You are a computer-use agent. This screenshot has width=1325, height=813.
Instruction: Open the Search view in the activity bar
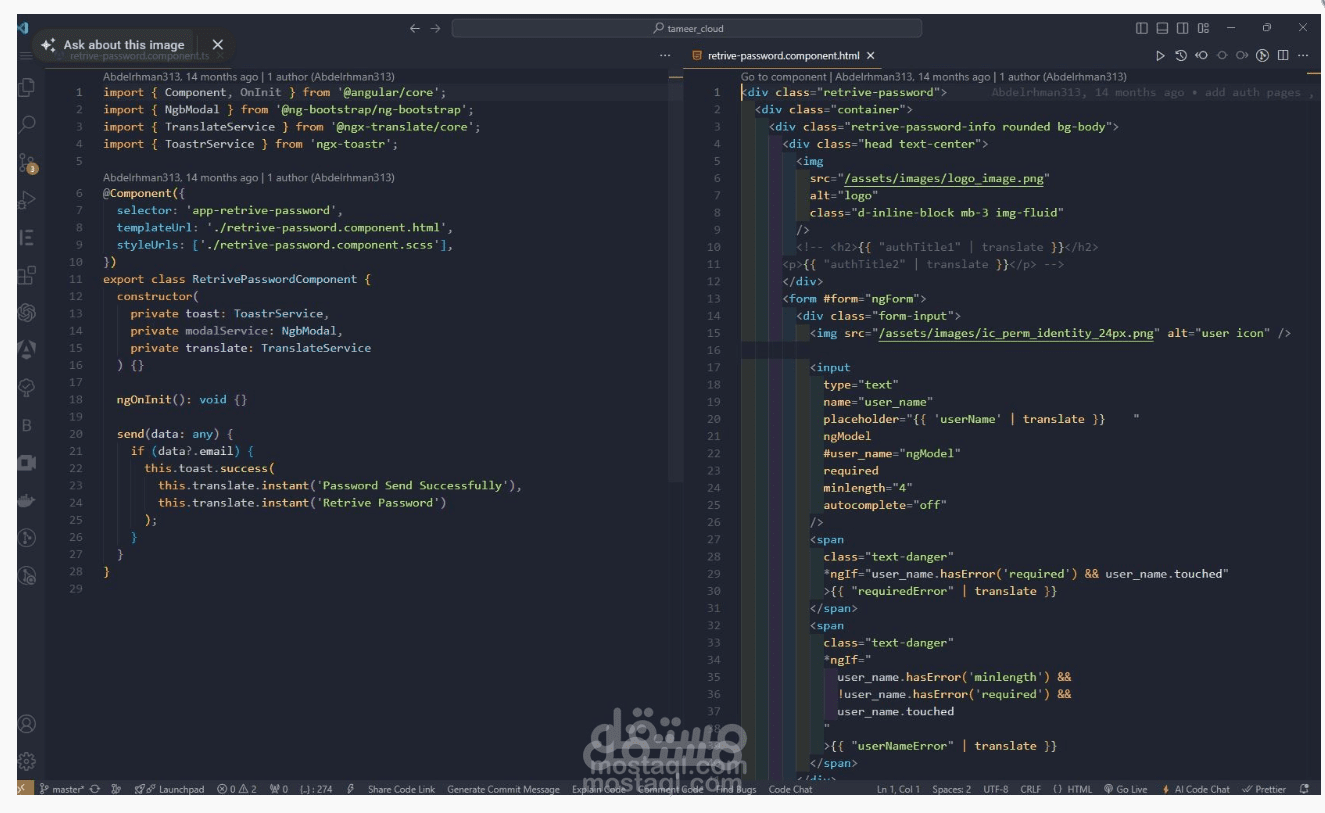[27, 125]
